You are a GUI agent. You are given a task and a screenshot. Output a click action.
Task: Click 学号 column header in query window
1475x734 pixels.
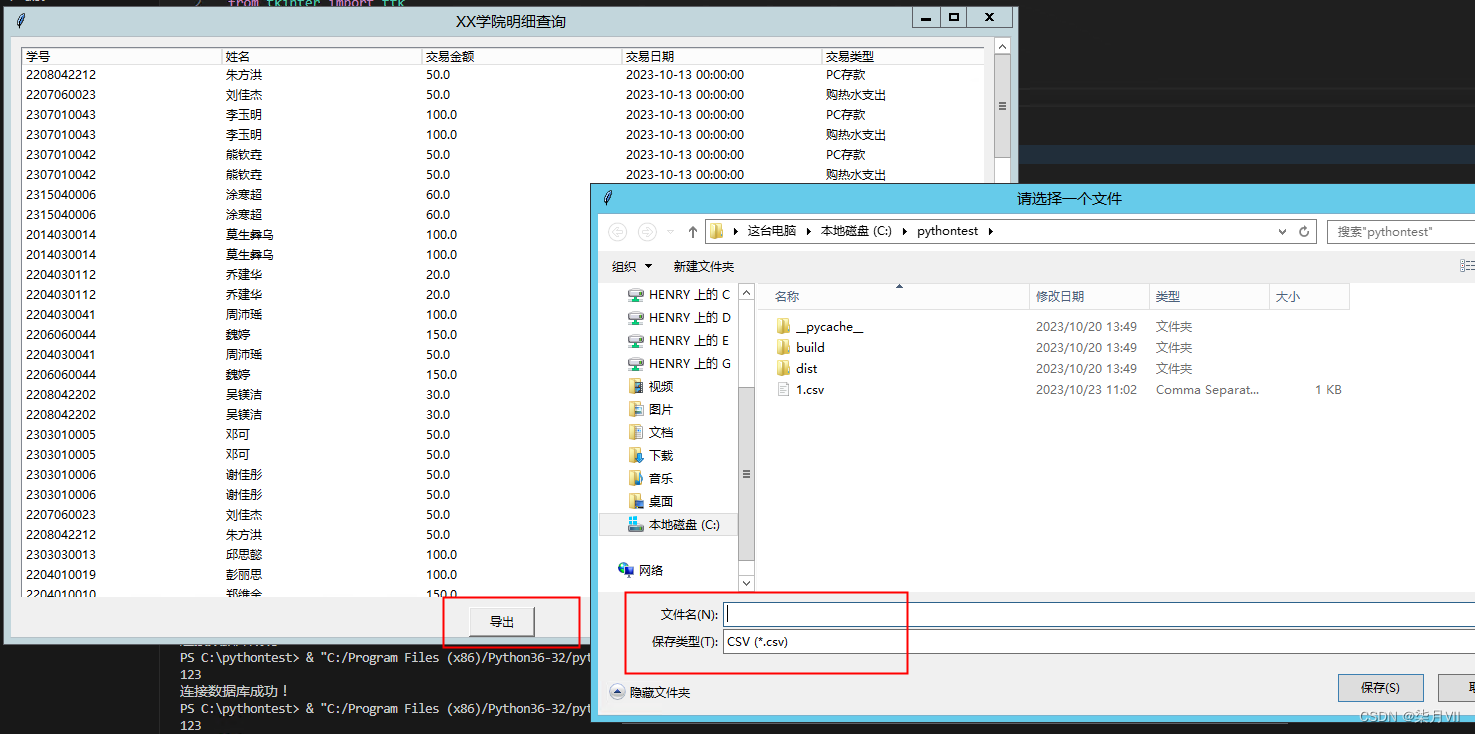pyautogui.click(x=121, y=56)
